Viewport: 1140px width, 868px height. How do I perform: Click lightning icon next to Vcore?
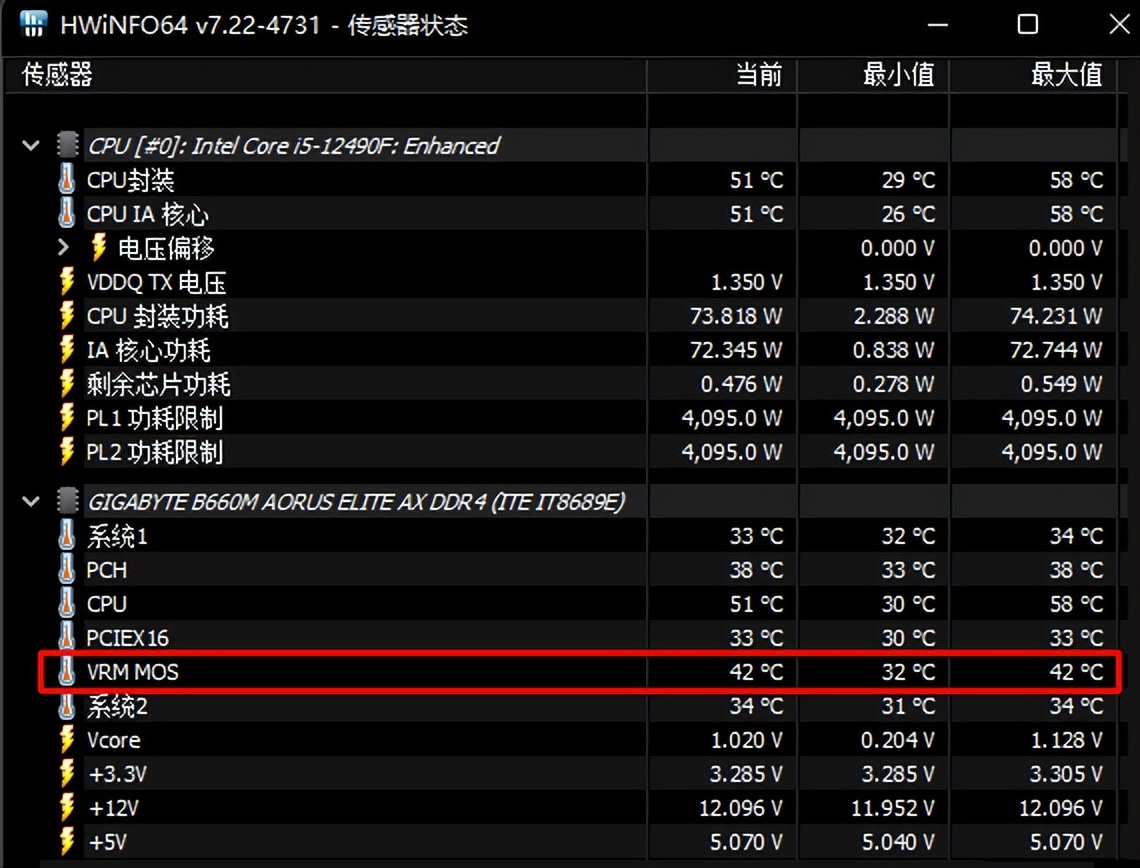click(67, 739)
